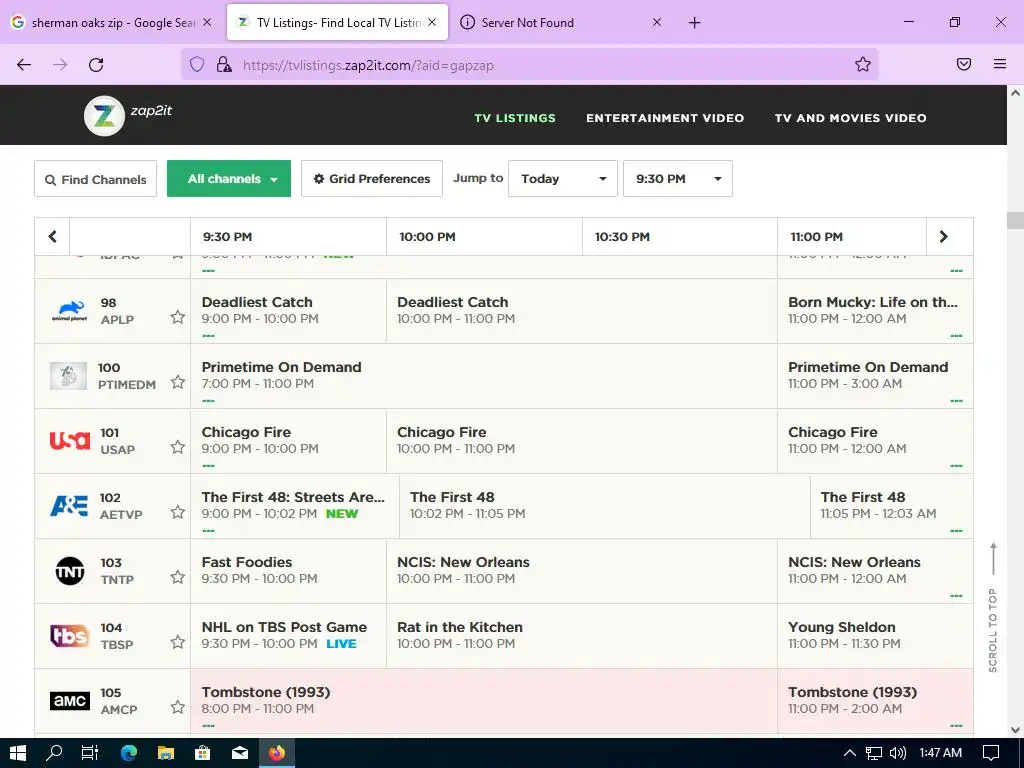Click the scrollbar up arrow

coord(1015,93)
